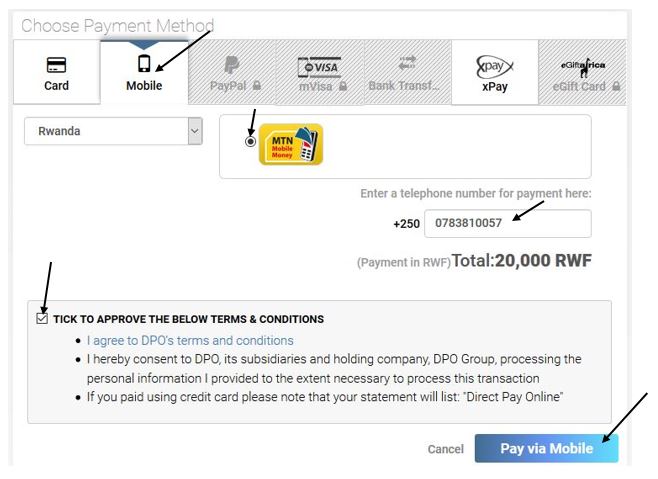Toggle the terms and conditions approval checkbox
Viewport: 658px width, 479px height.
tap(41, 319)
